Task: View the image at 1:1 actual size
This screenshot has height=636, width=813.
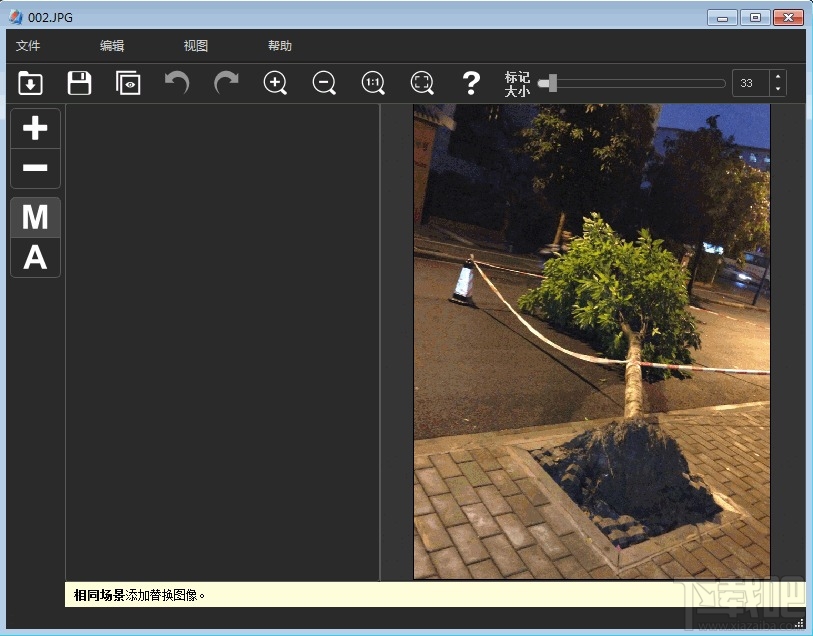Action: coord(373,83)
